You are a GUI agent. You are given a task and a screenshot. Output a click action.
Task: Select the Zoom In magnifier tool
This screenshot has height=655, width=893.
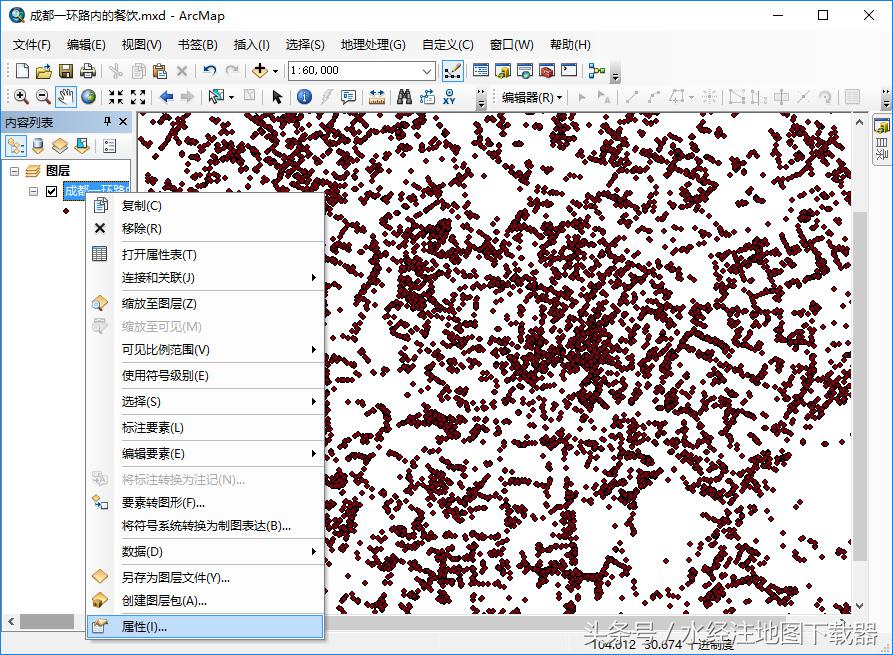(21, 97)
